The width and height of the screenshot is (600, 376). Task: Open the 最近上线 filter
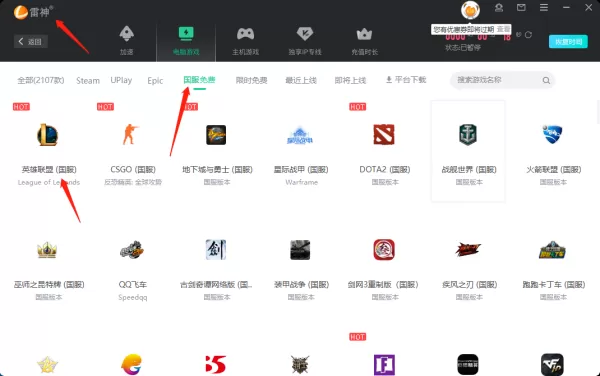[301, 80]
